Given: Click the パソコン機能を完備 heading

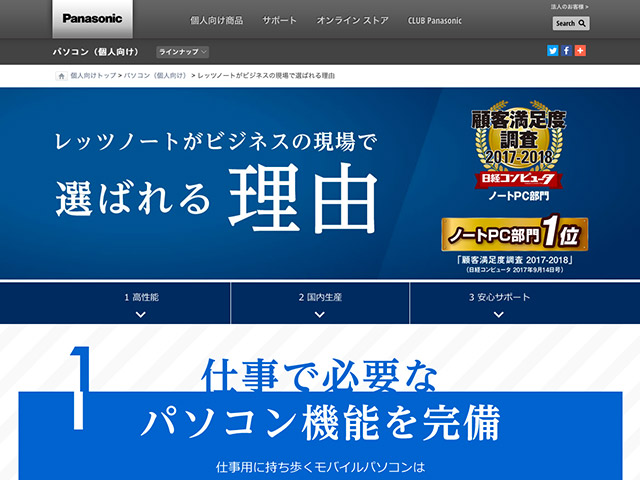Looking at the screenshot, I should coord(320,422).
